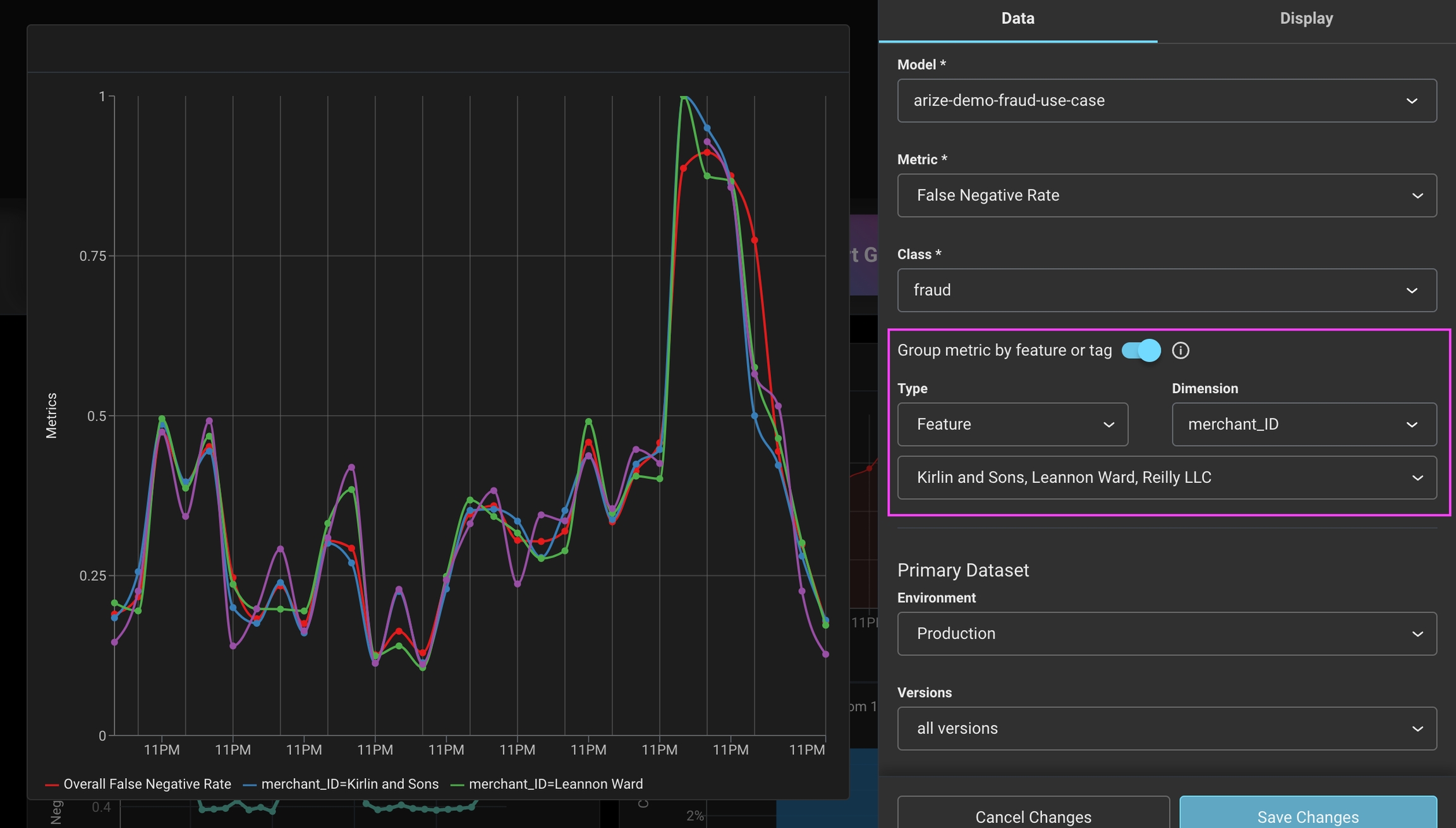1456x828 pixels.
Task: Click the Save Changes button
Action: click(x=1307, y=816)
